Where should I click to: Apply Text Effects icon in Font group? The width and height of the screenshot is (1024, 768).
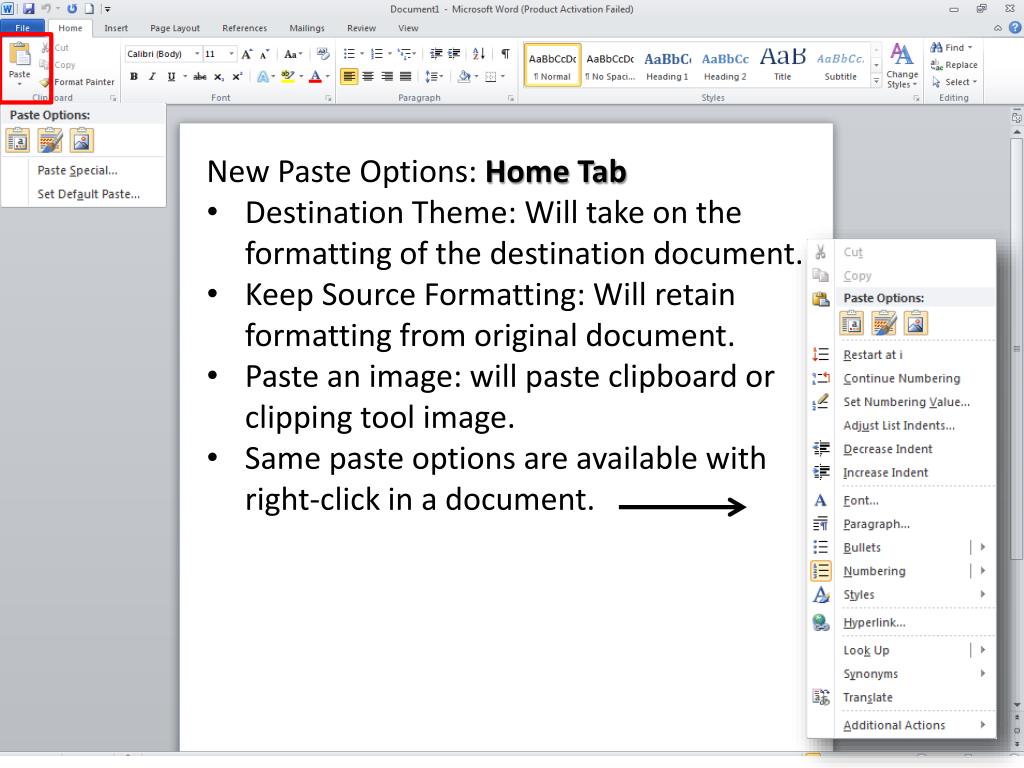pyautogui.click(x=263, y=76)
